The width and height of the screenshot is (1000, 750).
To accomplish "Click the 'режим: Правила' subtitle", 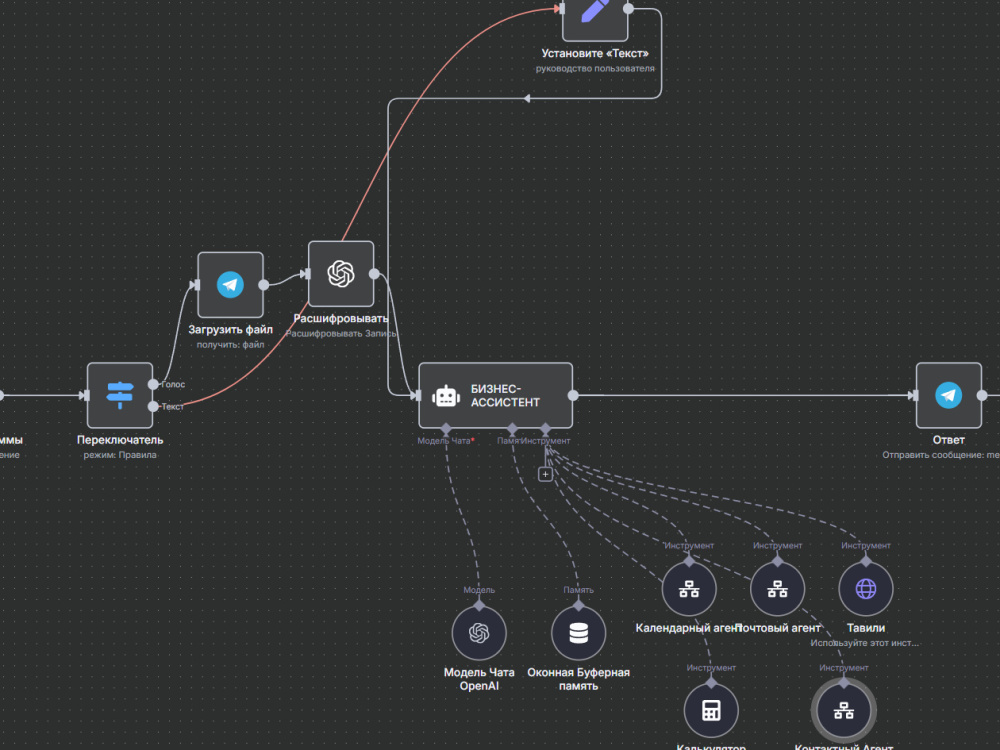I will pyautogui.click(x=120, y=455).
